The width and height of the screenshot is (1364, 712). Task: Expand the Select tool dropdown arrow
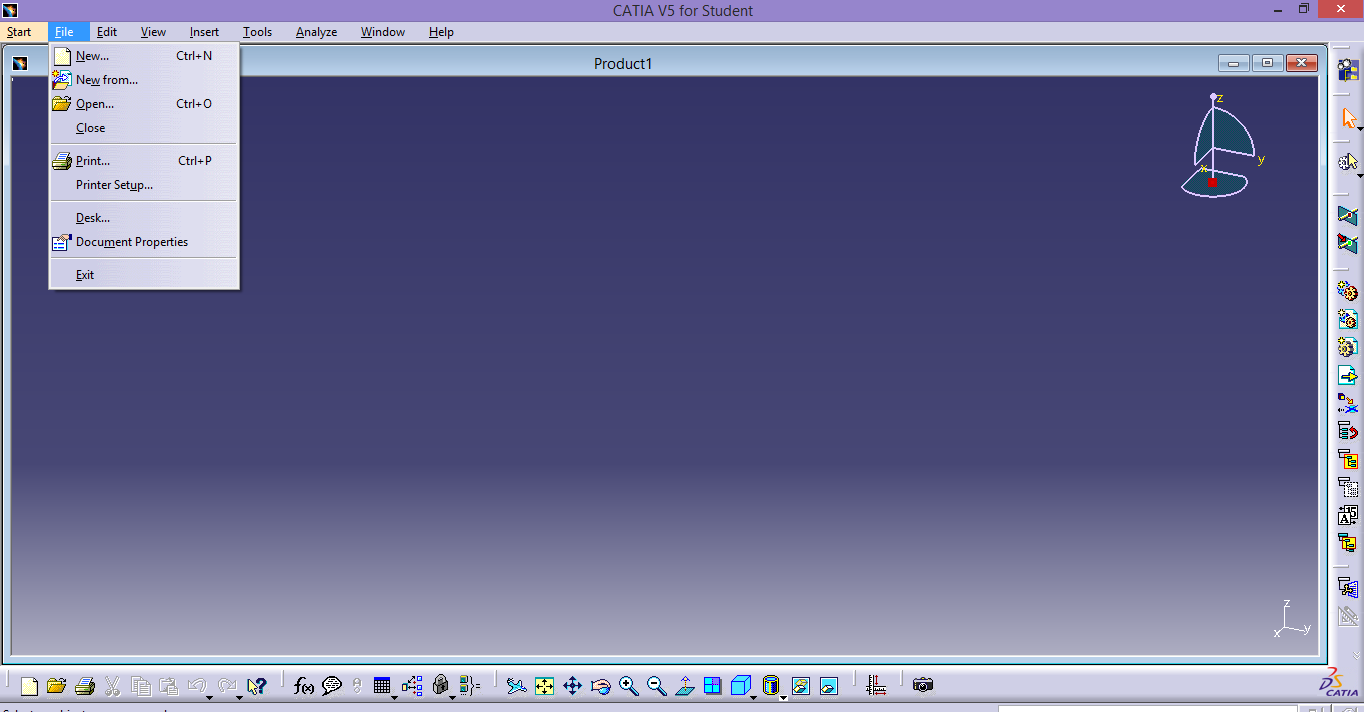click(1360, 129)
